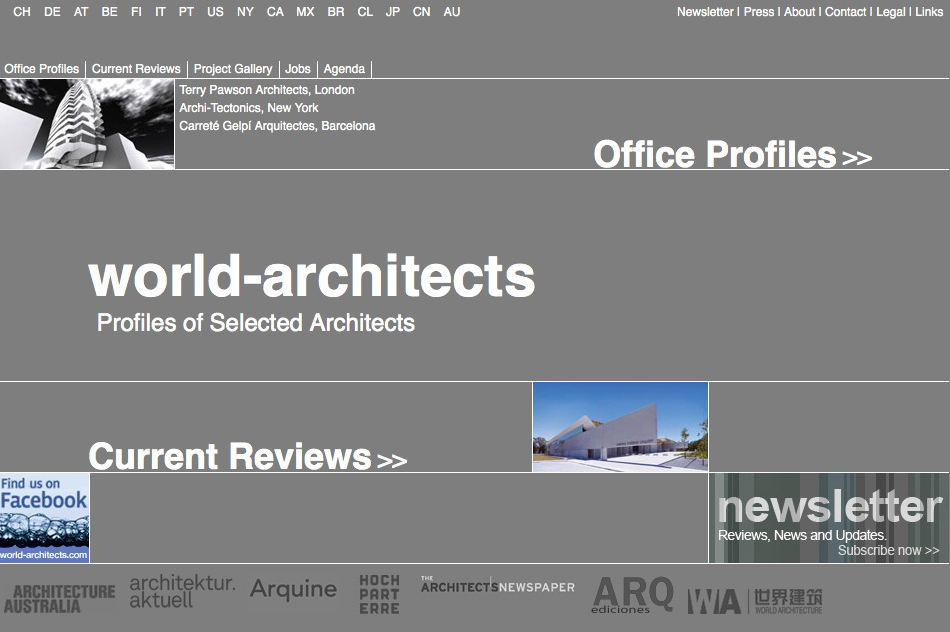Open Carreté Gelpí Arquitectes, Barcelona profile

pyautogui.click(x=277, y=126)
